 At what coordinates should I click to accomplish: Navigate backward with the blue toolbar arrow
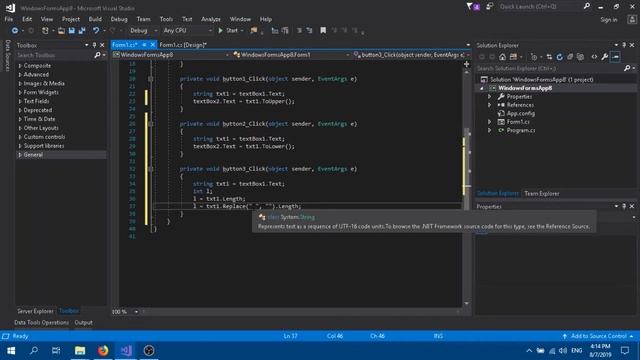tap(15, 31)
